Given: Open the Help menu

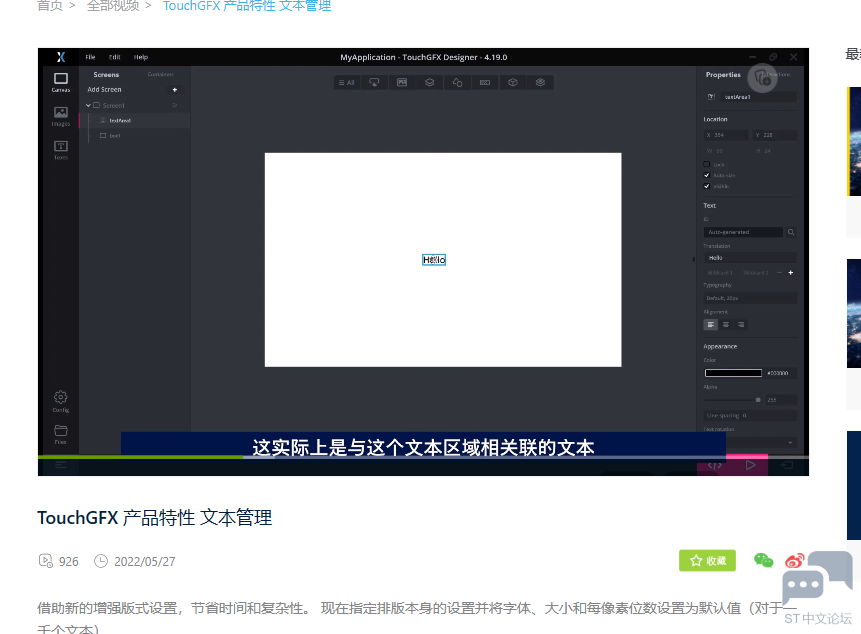Looking at the screenshot, I should point(141,57).
